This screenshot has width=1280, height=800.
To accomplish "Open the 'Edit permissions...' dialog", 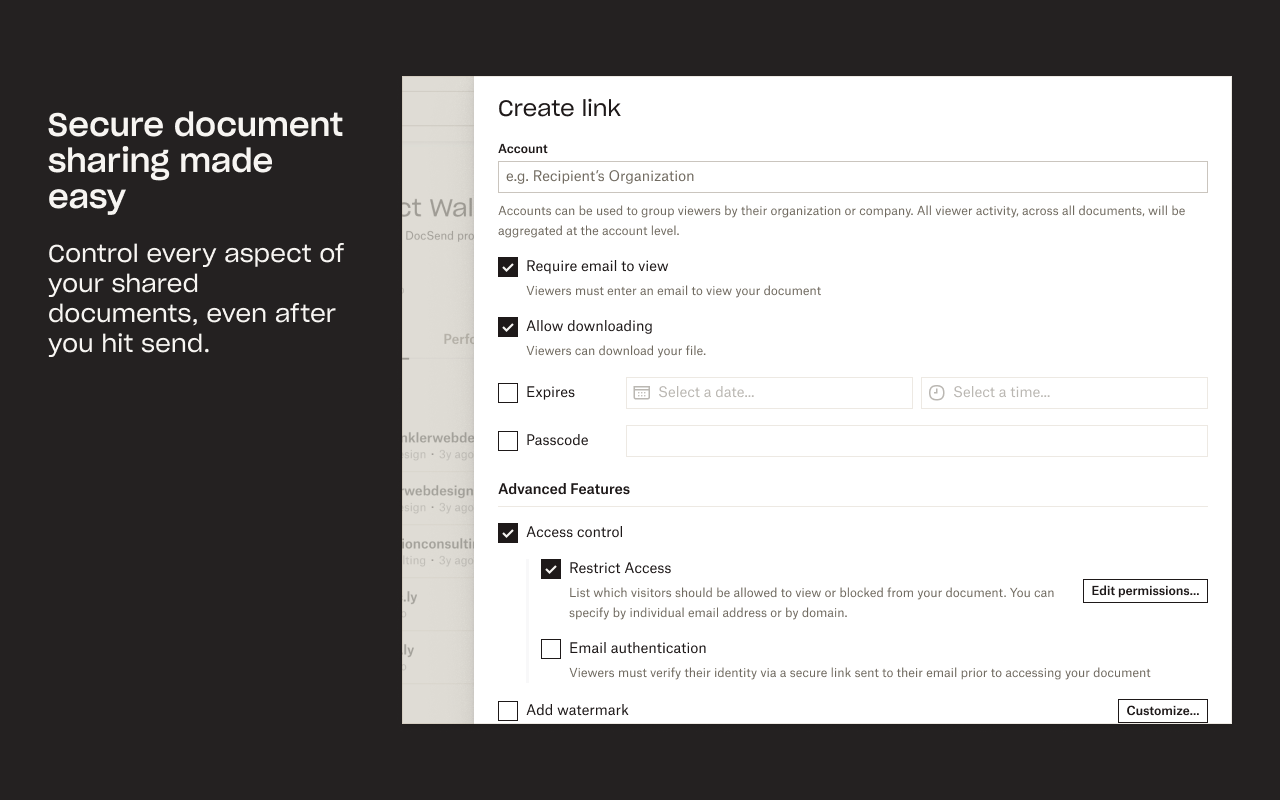I will [x=1145, y=591].
